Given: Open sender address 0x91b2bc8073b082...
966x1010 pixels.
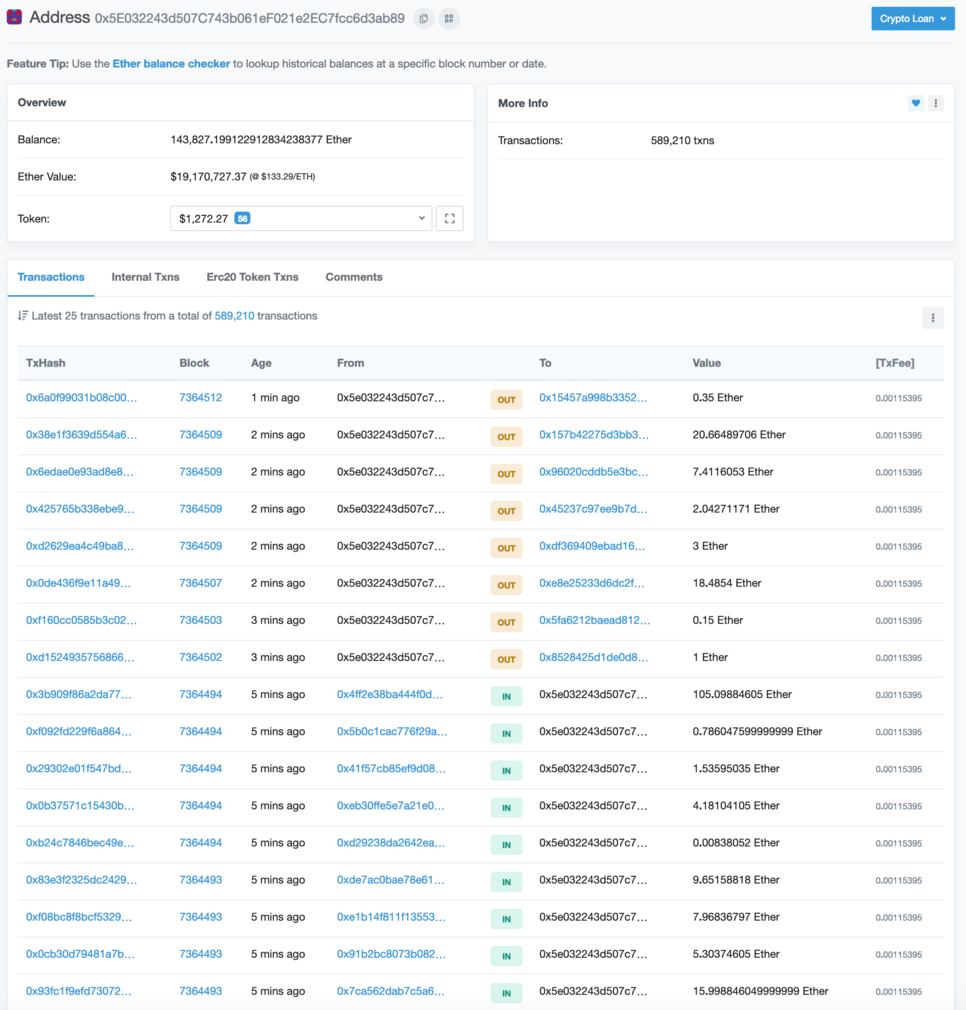Looking at the screenshot, I should pyautogui.click(x=391, y=954).
